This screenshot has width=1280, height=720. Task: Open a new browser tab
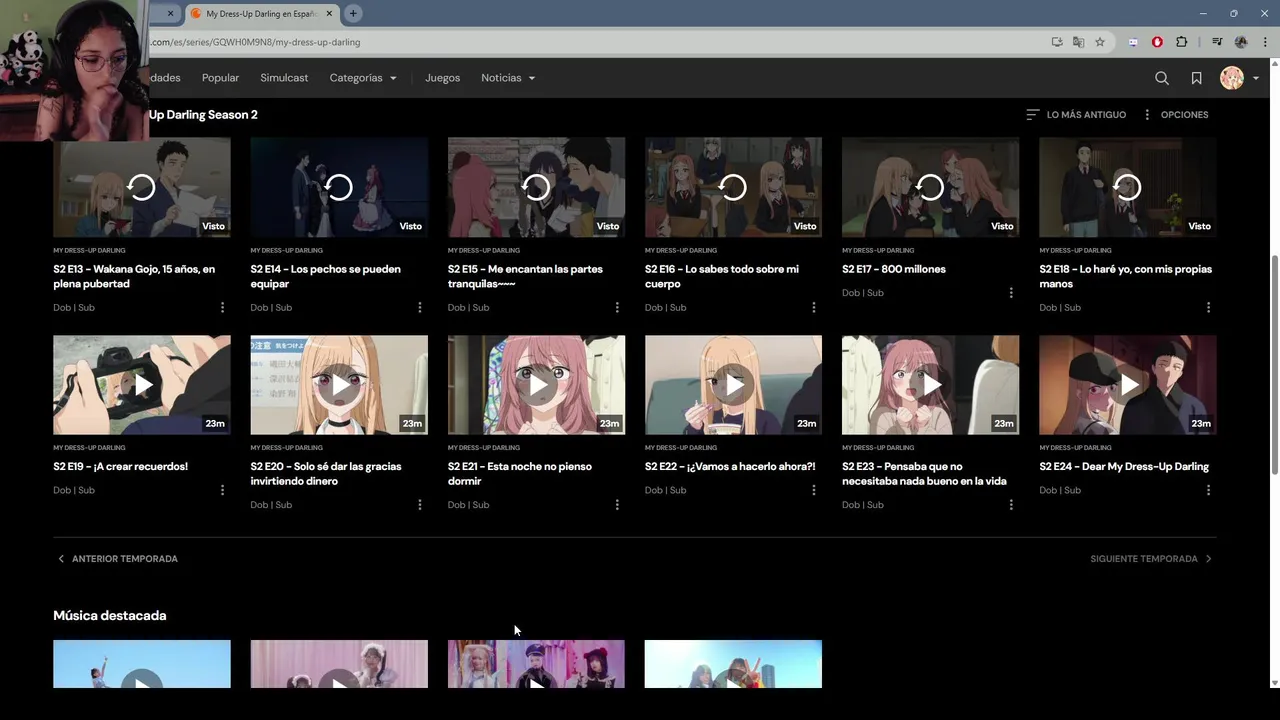[353, 14]
